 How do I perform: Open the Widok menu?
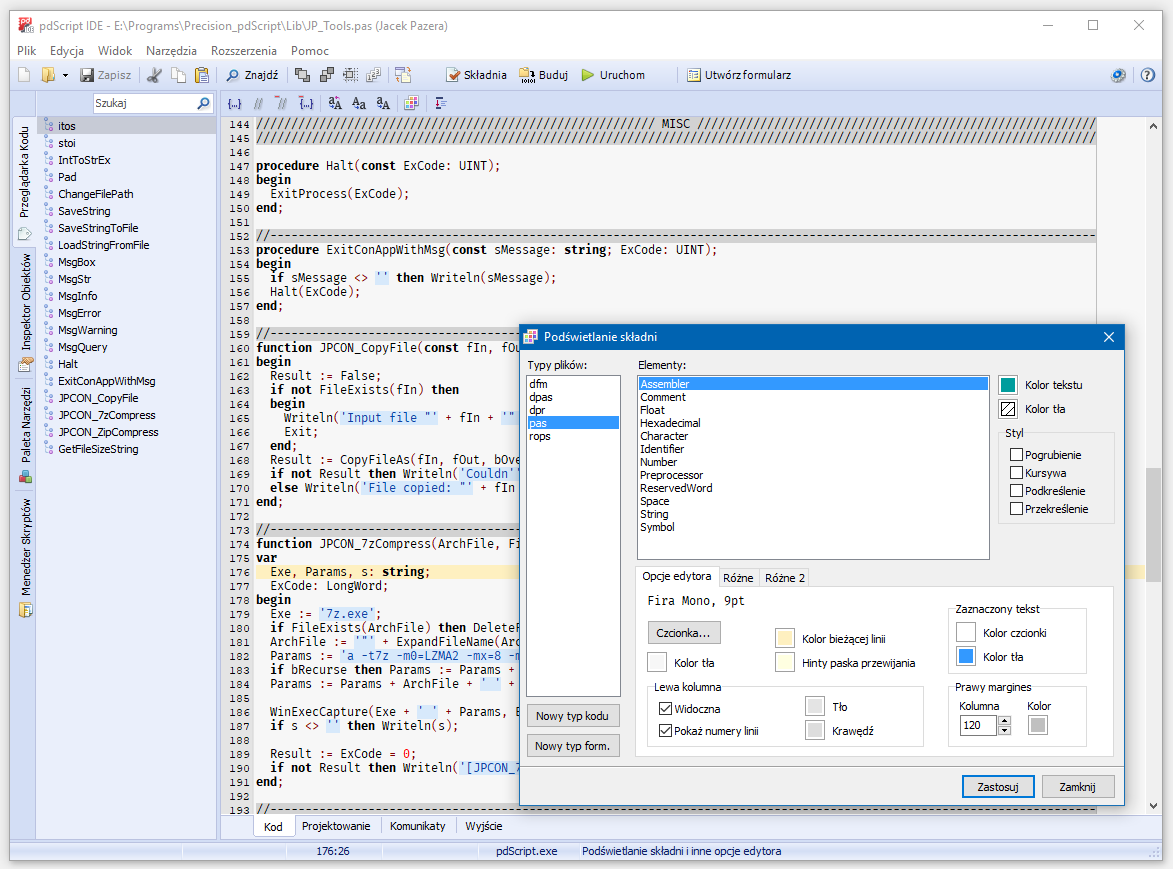click(x=115, y=50)
